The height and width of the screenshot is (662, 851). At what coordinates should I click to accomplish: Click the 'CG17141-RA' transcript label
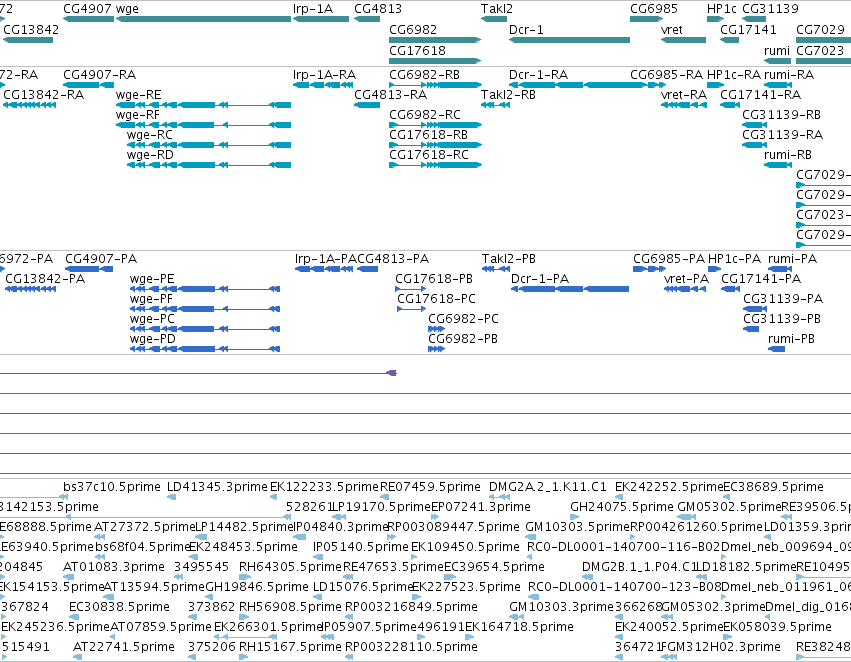[x=760, y=95]
